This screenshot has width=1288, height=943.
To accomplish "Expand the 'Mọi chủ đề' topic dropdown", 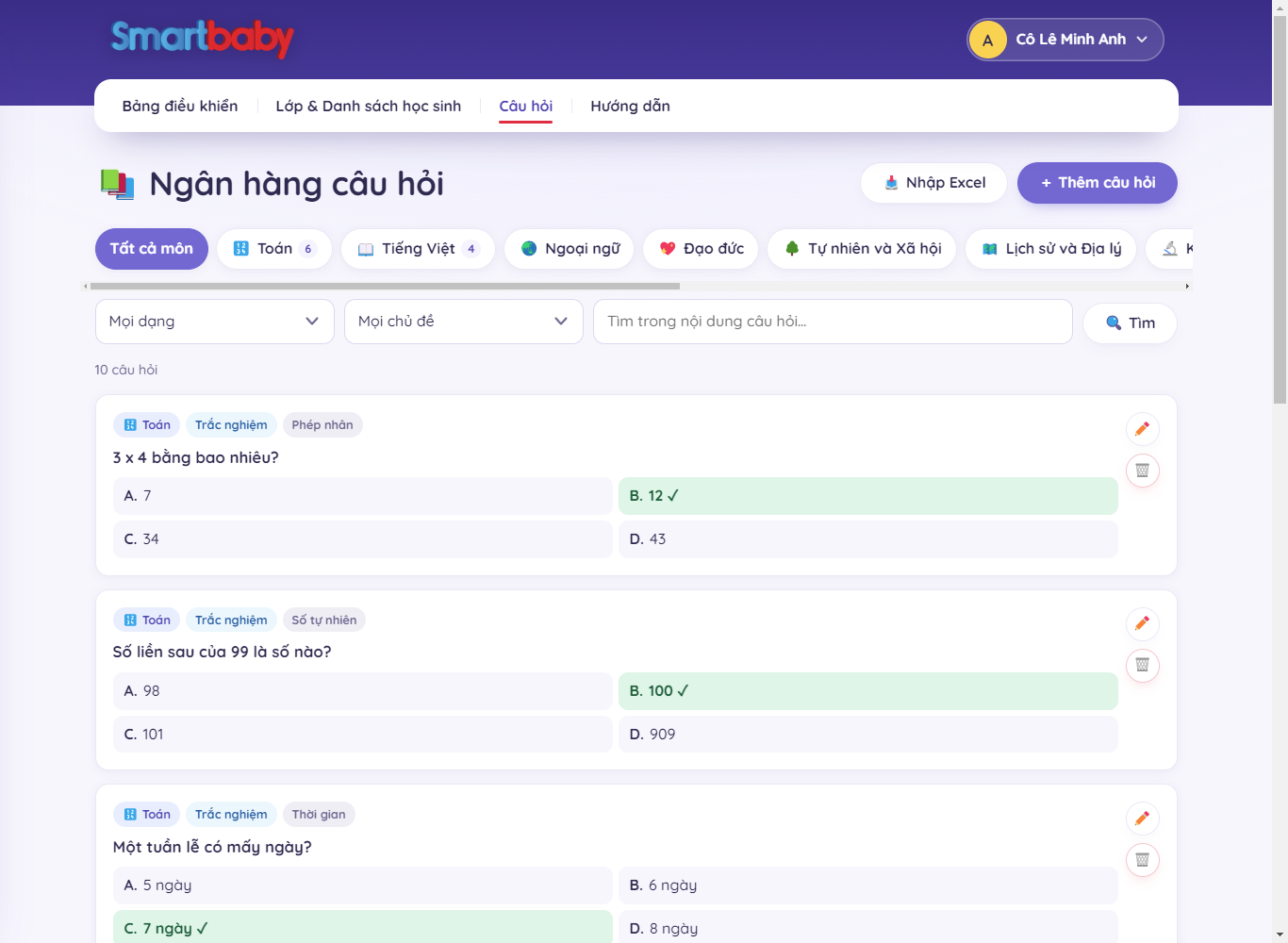I will [x=464, y=322].
